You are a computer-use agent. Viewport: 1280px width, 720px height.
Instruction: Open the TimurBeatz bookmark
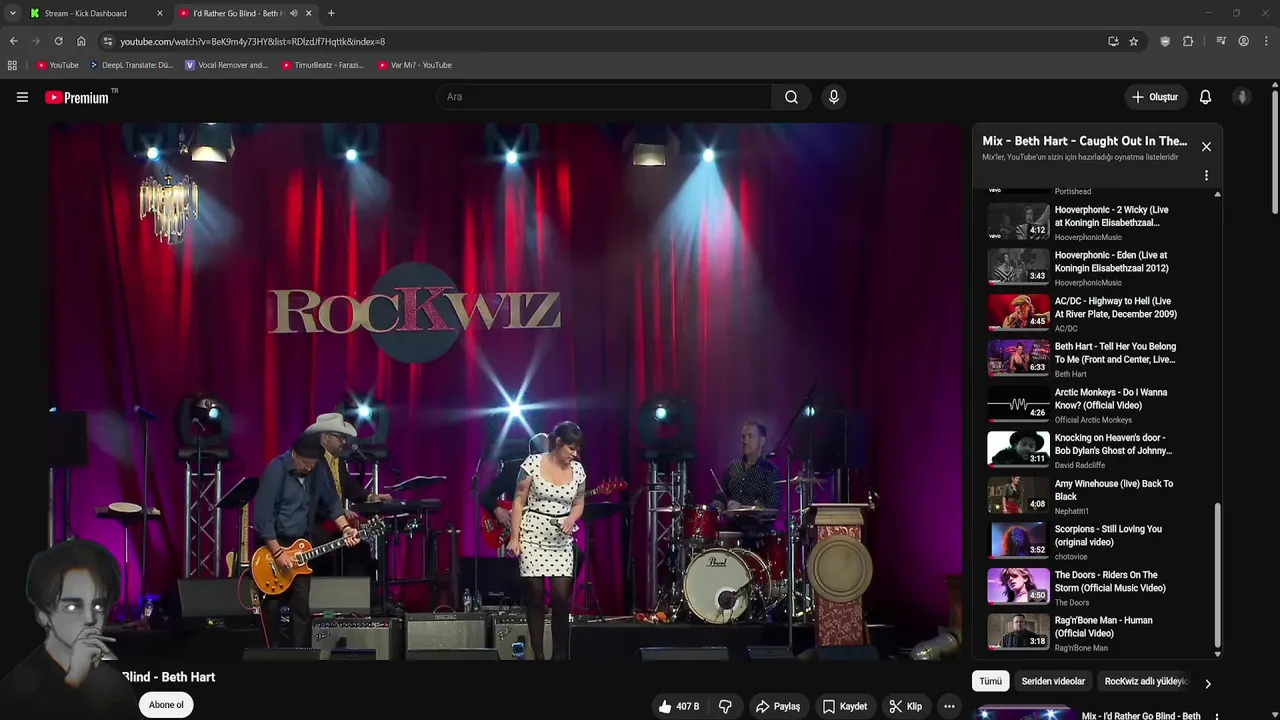(323, 65)
